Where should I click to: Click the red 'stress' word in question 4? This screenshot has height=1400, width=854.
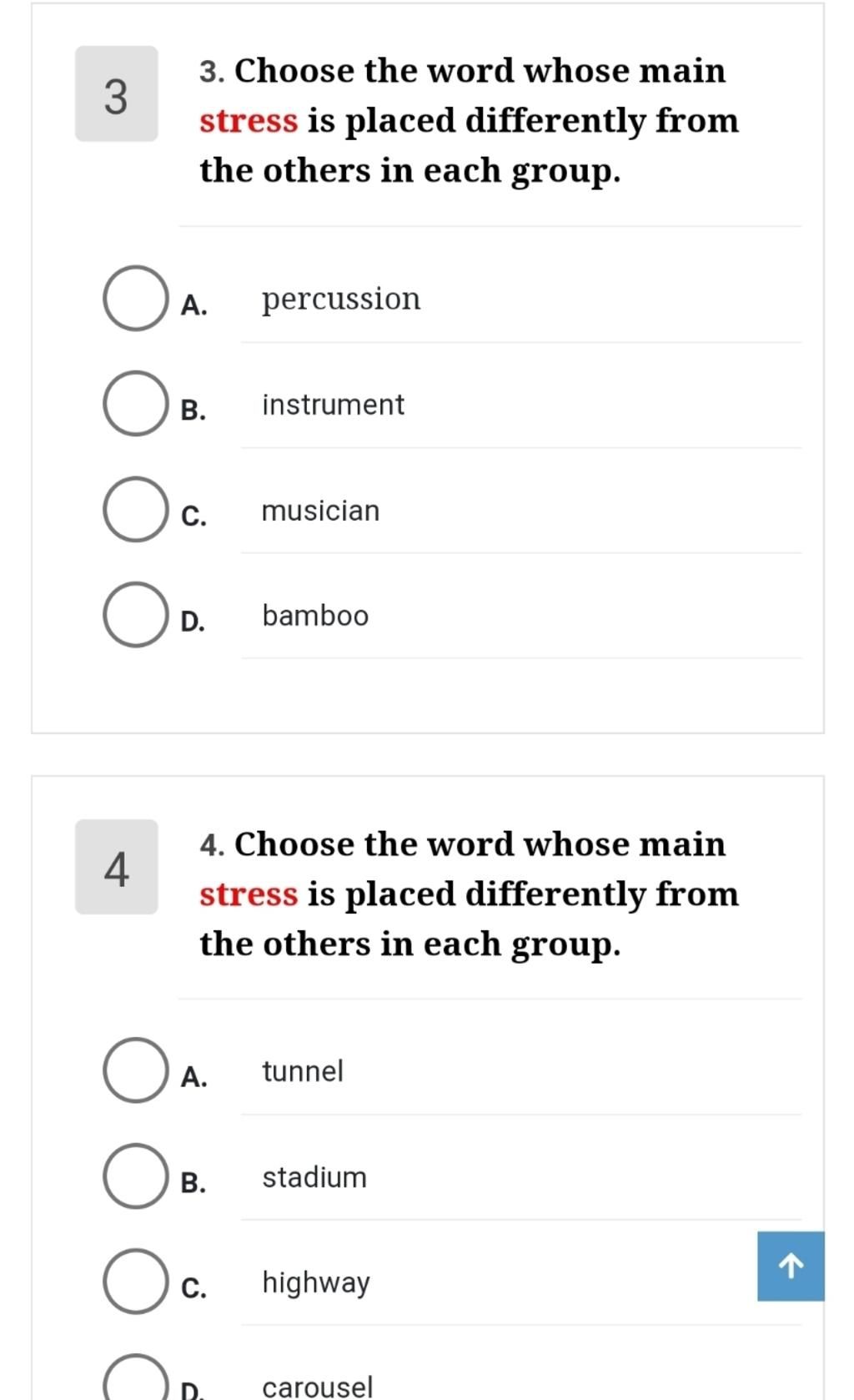249,894
